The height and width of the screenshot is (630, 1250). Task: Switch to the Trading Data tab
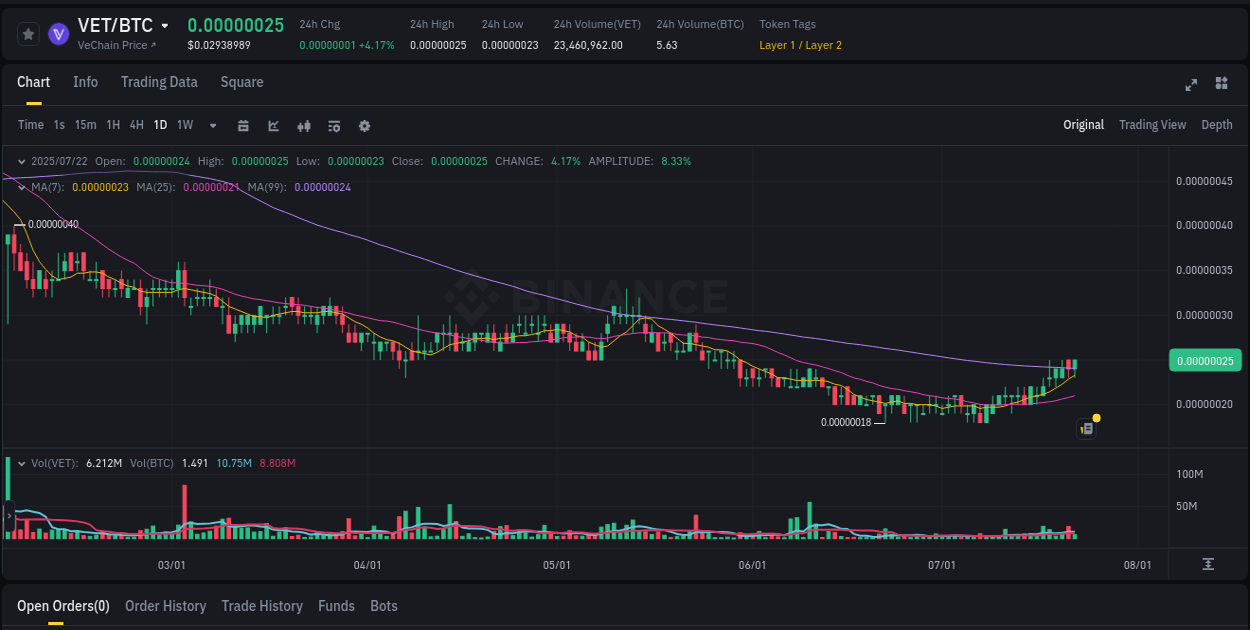coord(159,82)
